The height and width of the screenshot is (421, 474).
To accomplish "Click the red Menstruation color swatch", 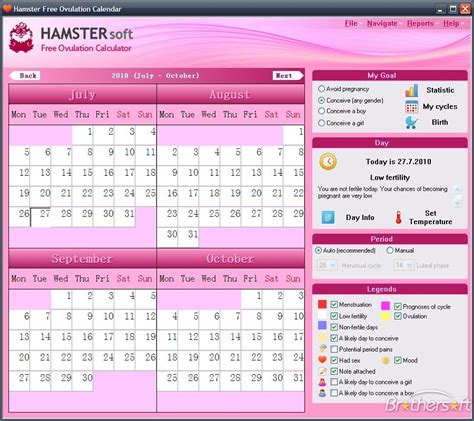I will pos(322,304).
